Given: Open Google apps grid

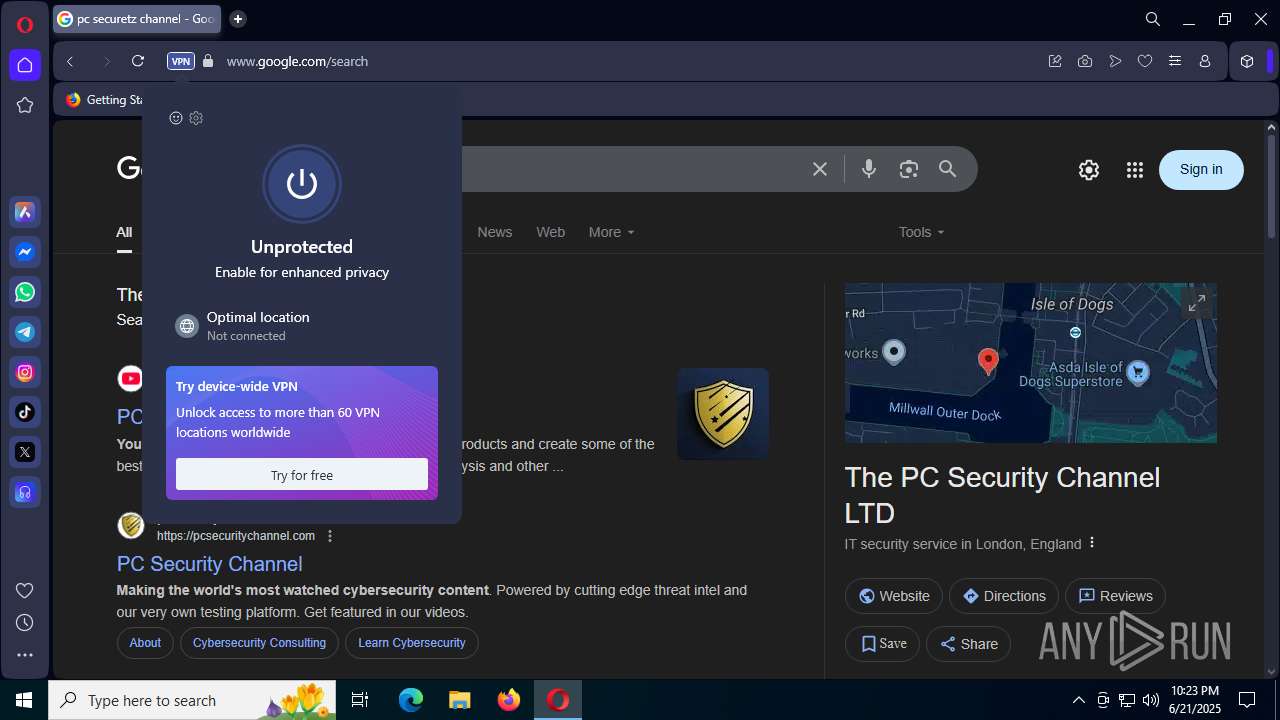Looking at the screenshot, I should [x=1134, y=170].
